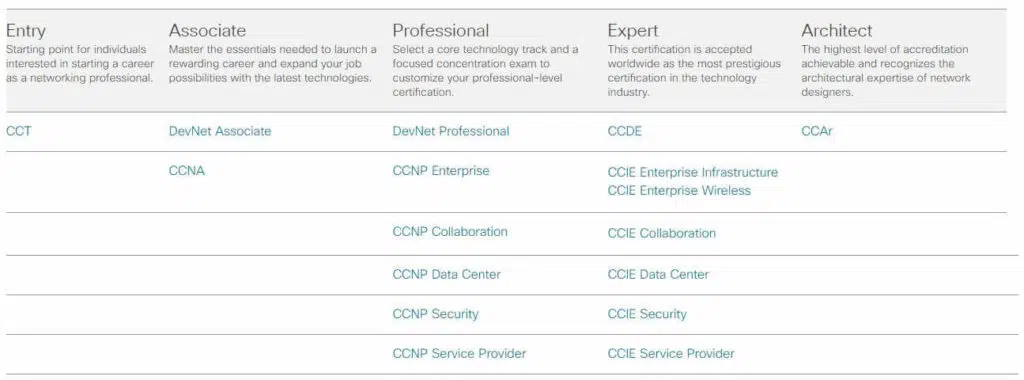Open CCNP Data Center link
This screenshot has height=380, width=1024.
click(x=447, y=275)
